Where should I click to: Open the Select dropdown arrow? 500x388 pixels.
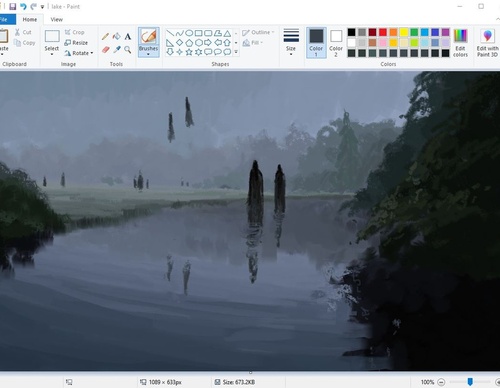52,54
